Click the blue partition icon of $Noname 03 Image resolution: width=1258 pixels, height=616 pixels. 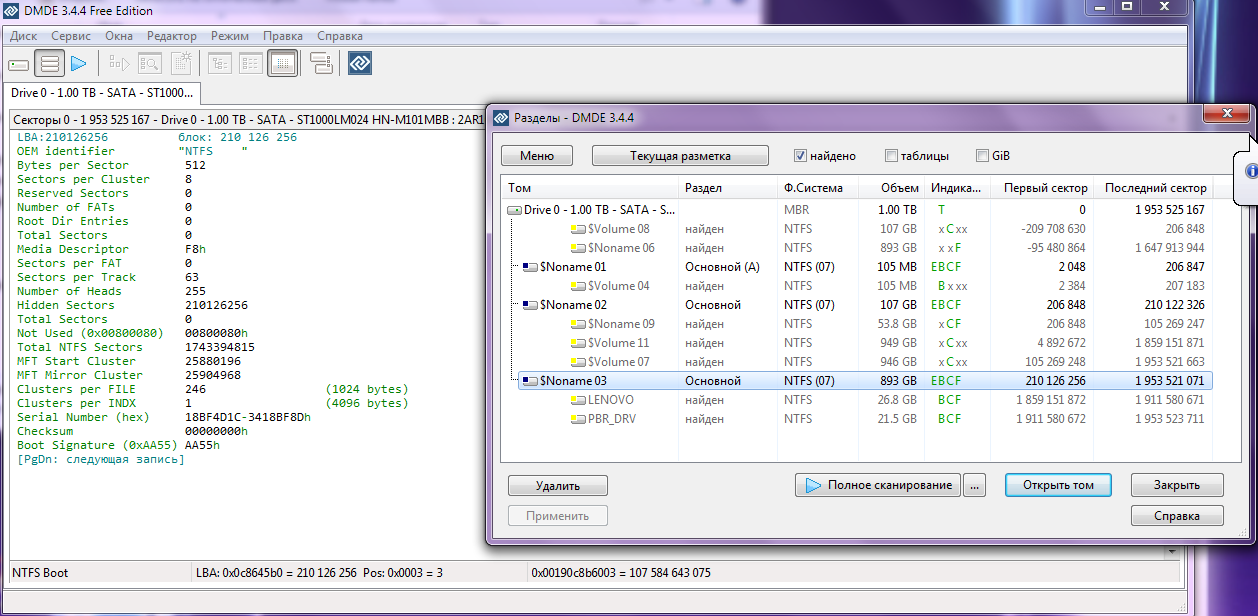[531, 381]
